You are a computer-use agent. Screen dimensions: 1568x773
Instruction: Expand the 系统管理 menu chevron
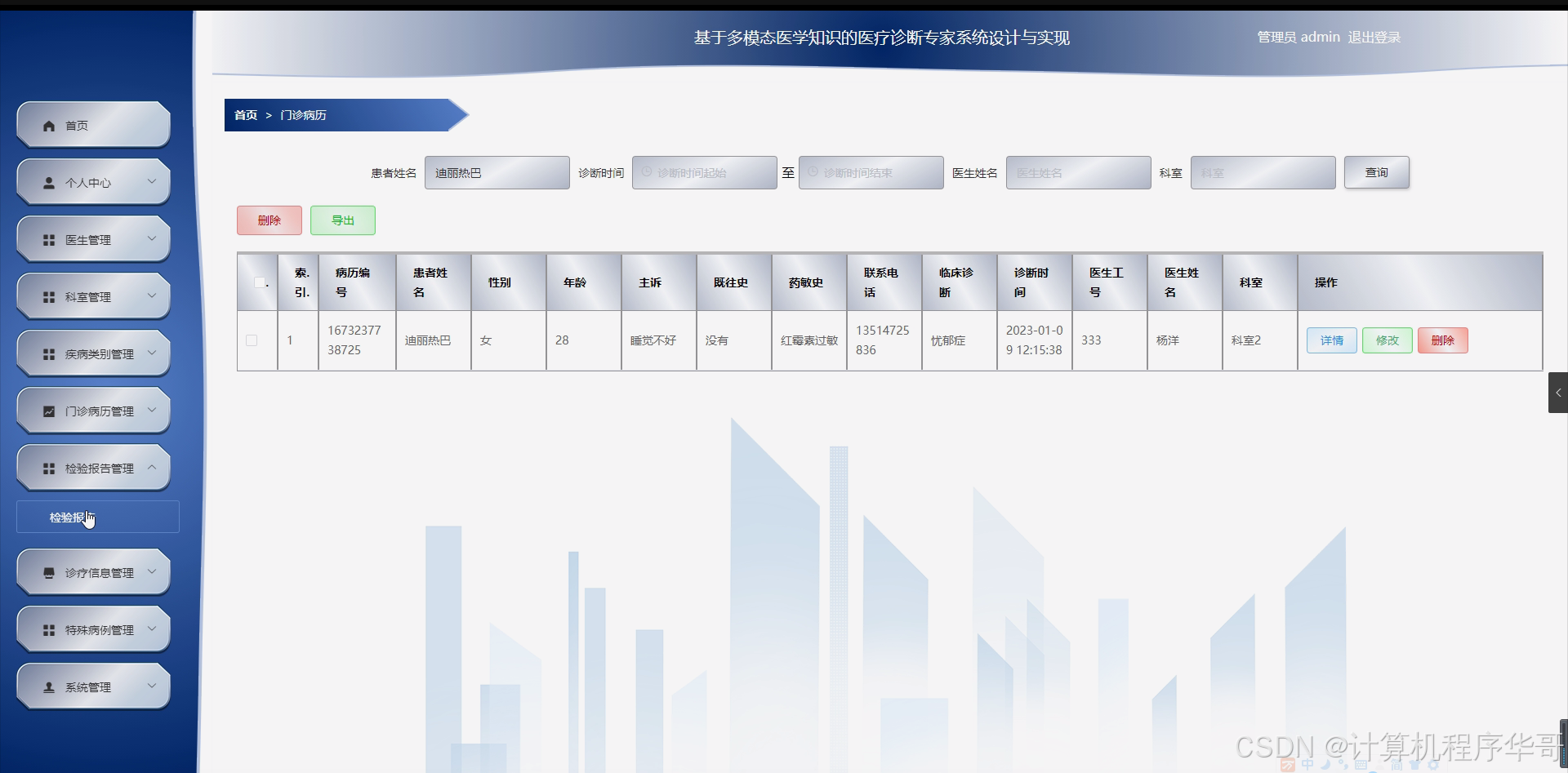tap(152, 686)
